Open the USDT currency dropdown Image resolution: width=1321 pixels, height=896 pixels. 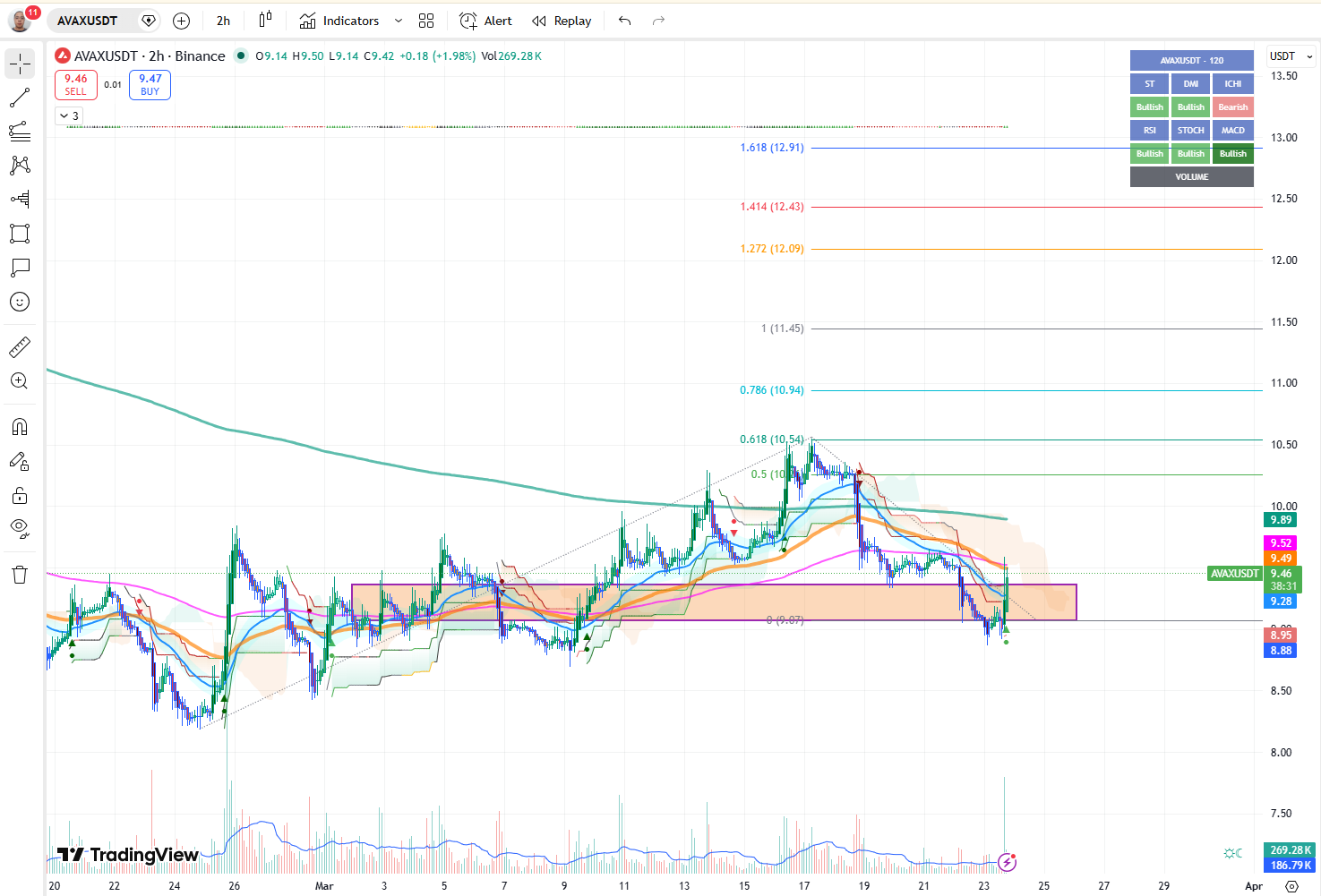coord(1291,56)
